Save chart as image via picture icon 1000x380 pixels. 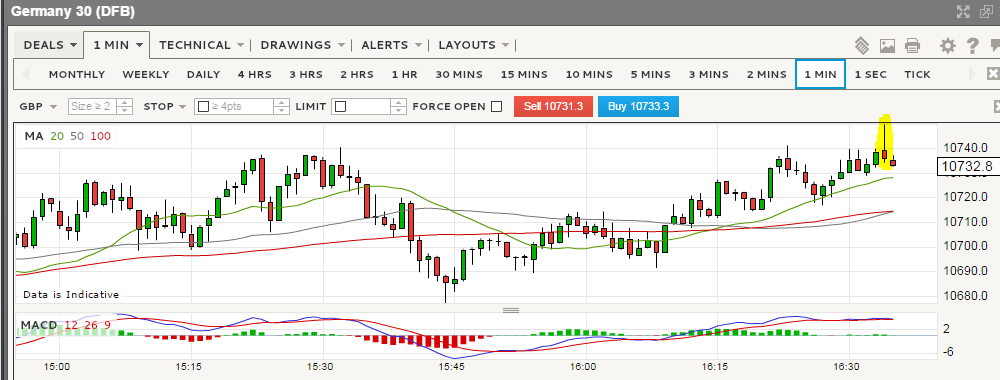click(x=887, y=45)
